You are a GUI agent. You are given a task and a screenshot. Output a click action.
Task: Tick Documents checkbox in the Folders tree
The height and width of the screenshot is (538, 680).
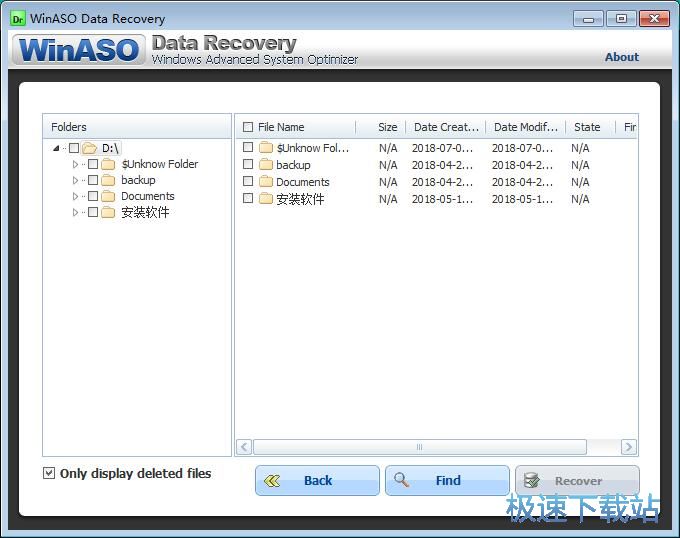(93, 196)
